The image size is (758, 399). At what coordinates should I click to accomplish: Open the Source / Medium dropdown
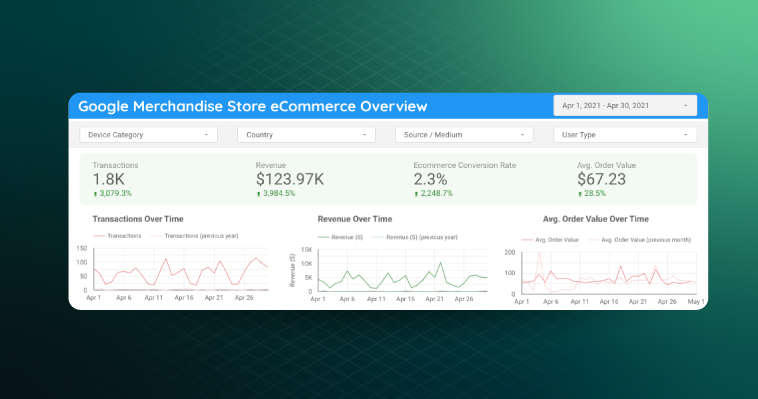tap(464, 134)
